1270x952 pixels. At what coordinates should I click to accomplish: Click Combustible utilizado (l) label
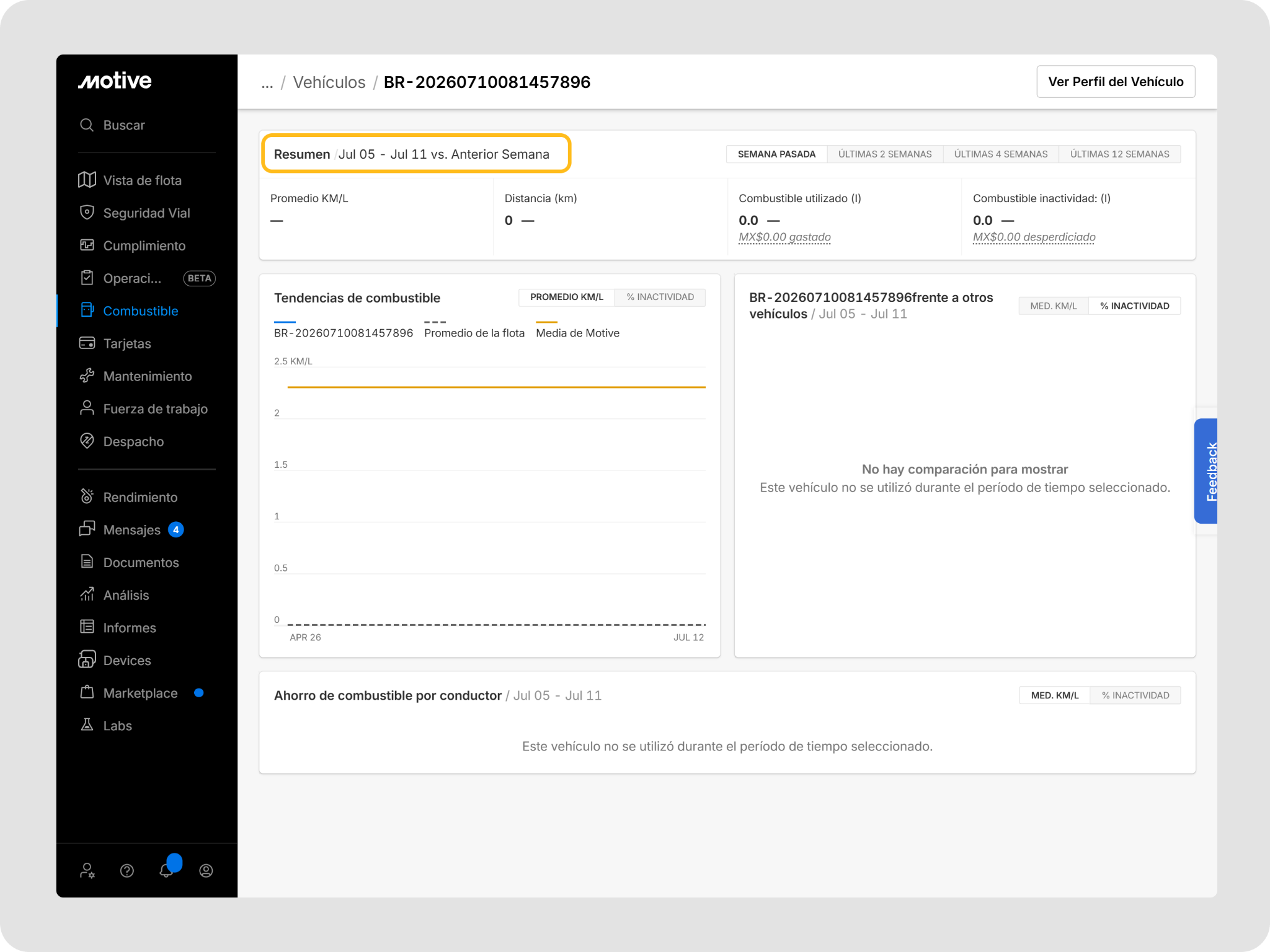click(x=800, y=198)
